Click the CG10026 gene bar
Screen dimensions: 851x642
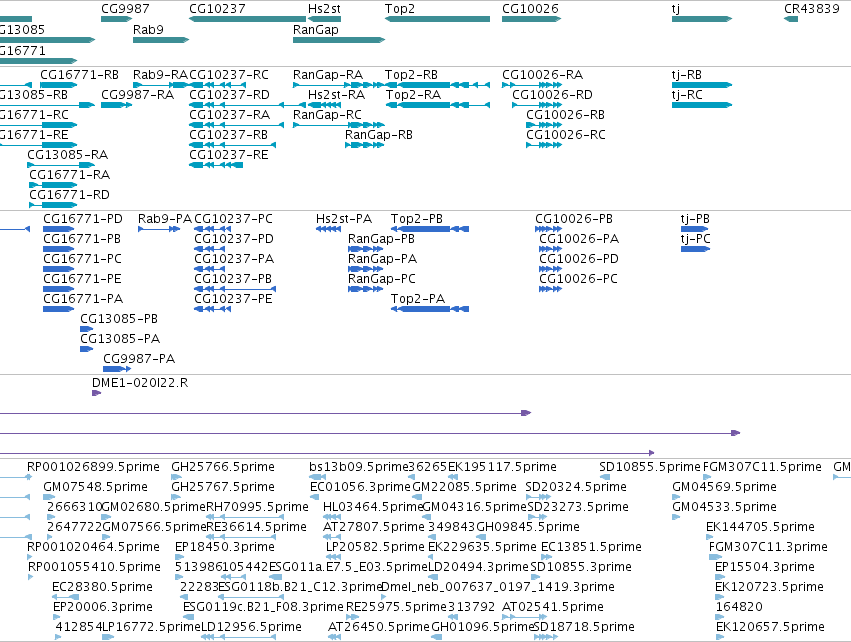coord(531,19)
